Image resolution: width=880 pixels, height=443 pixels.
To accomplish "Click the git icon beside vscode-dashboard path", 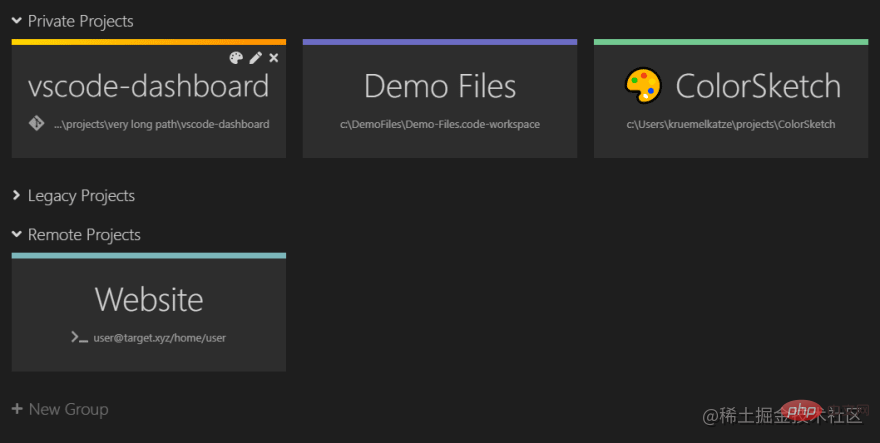I will tap(36, 124).
